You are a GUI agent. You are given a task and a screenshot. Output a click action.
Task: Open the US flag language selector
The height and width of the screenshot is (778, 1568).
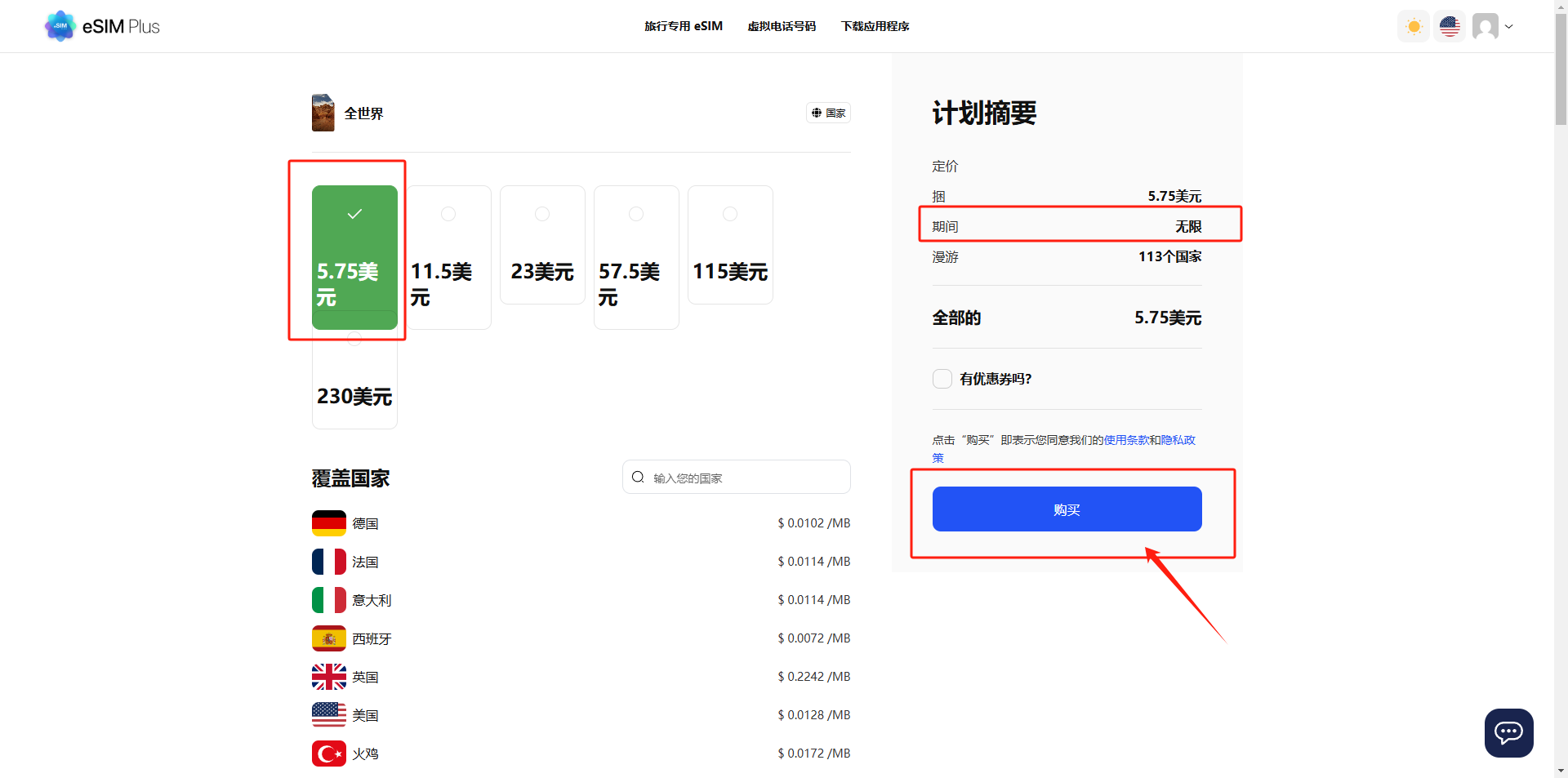(1450, 26)
